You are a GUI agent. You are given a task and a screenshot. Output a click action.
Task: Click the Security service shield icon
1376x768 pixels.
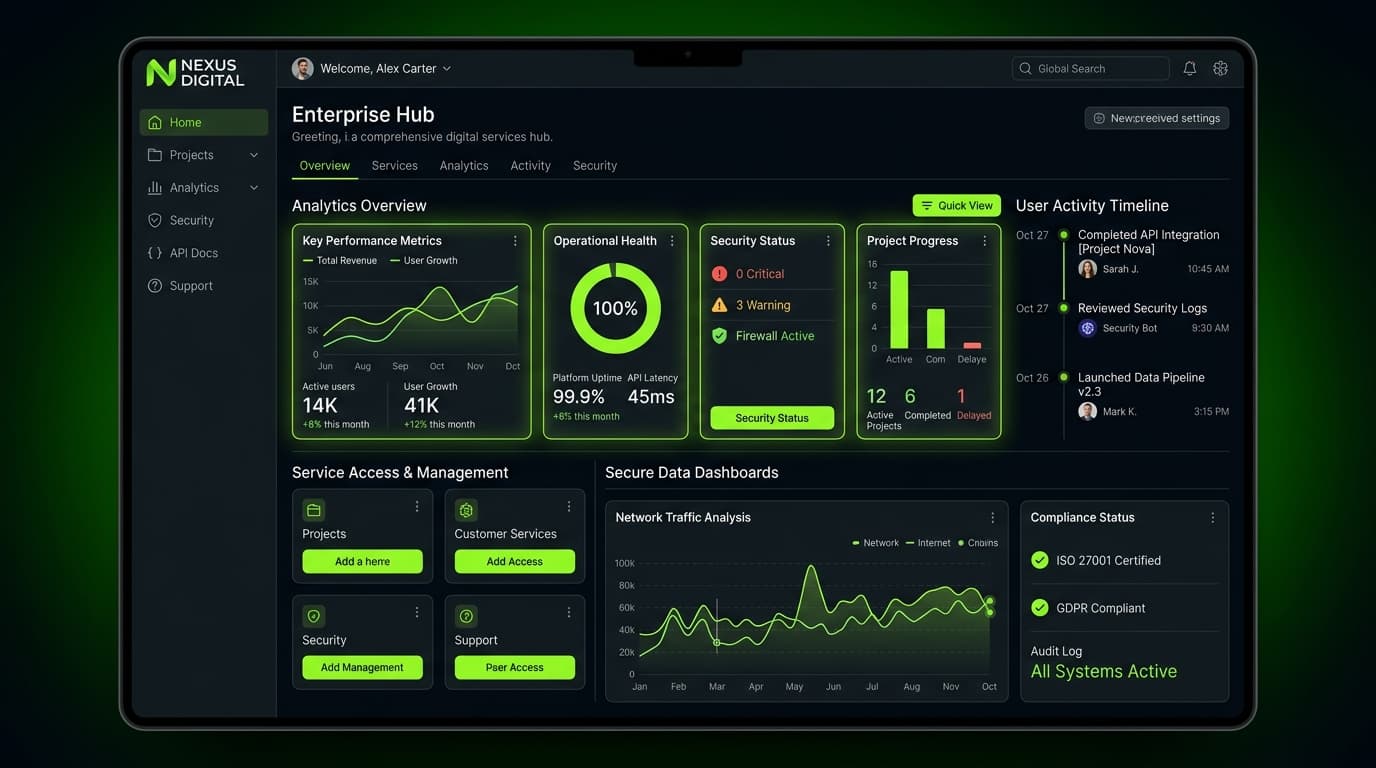pyautogui.click(x=314, y=616)
